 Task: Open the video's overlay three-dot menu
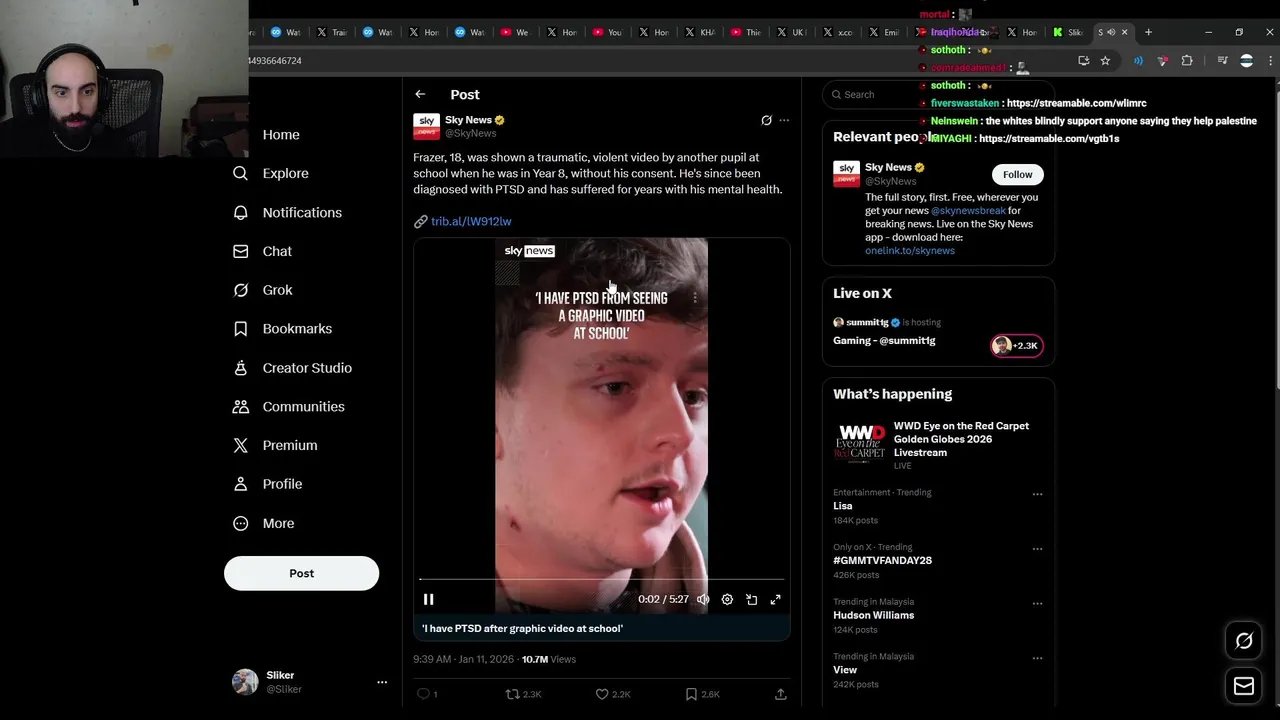pyautogui.click(x=695, y=297)
